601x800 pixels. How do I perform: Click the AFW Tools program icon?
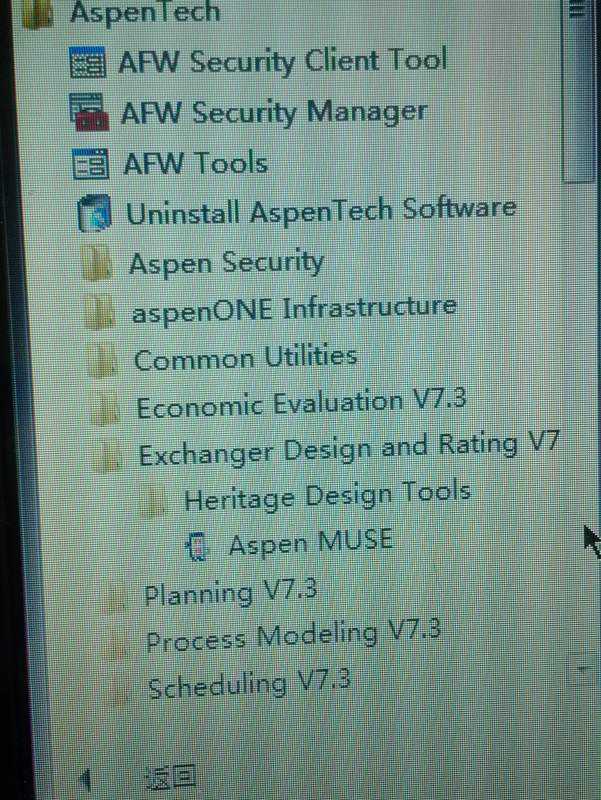click(x=91, y=164)
